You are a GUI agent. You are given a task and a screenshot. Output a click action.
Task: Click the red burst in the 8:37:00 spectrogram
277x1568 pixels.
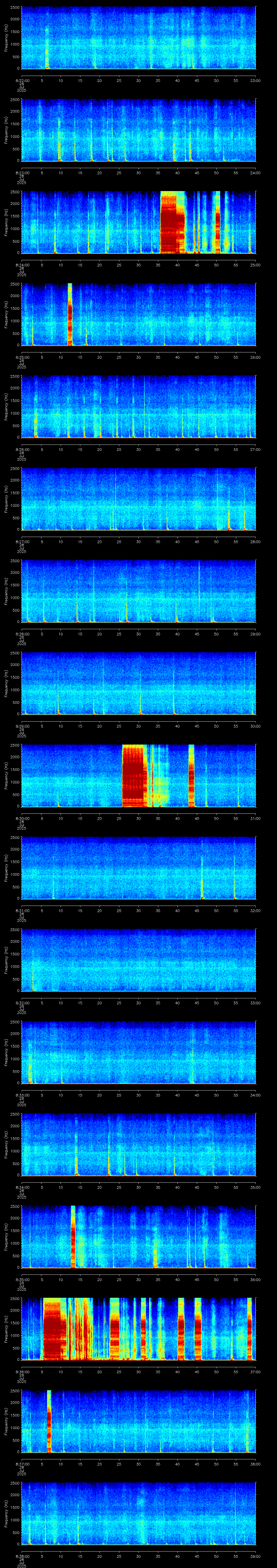pos(49,1421)
